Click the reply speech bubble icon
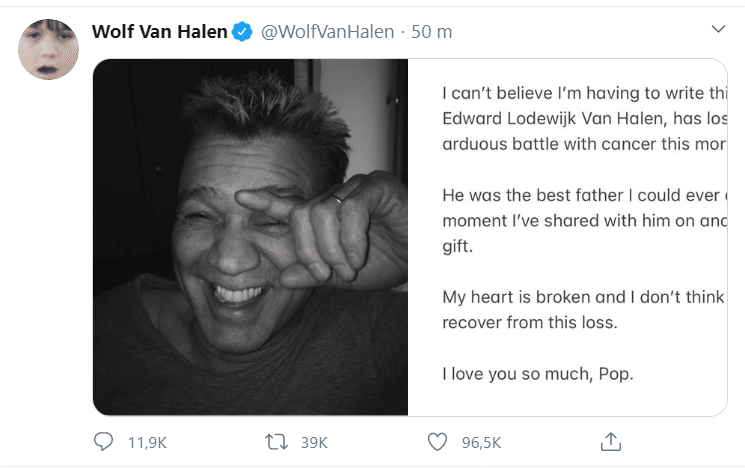The image size is (745, 468). tap(103, 441)
